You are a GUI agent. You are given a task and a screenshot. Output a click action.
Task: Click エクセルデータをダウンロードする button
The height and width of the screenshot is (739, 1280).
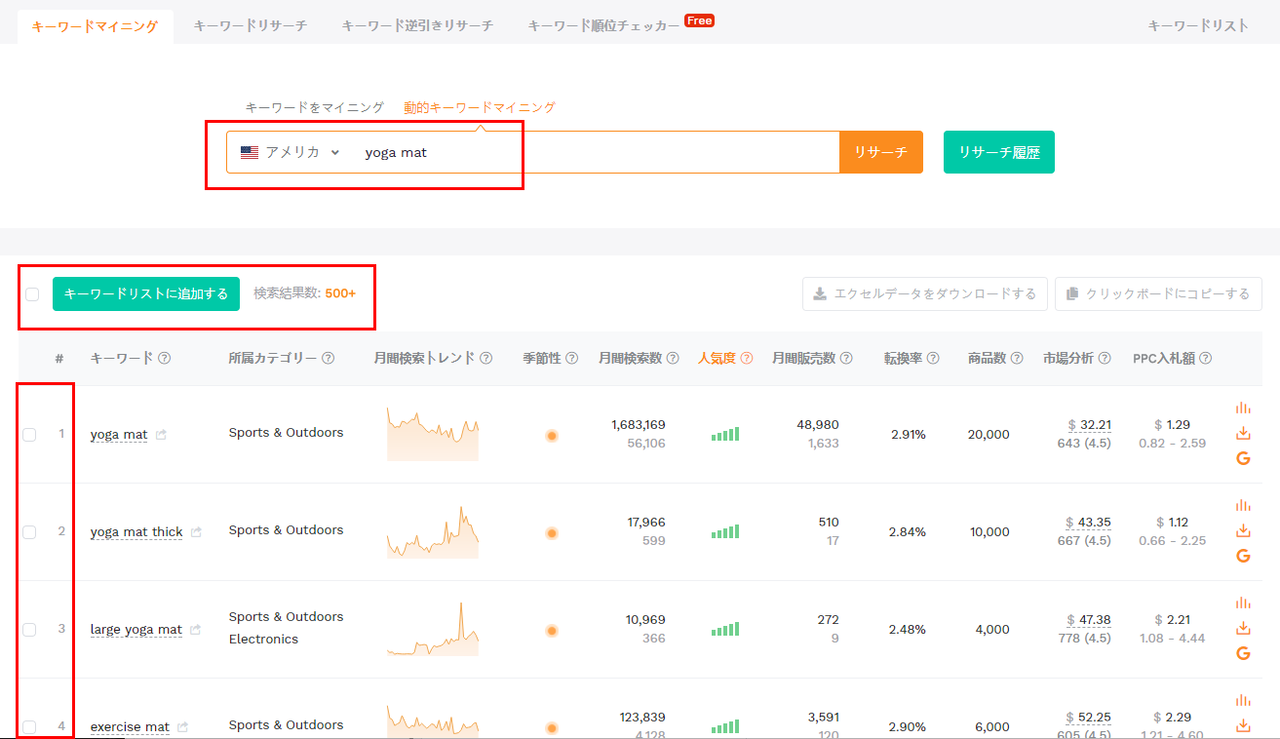[925, 294]
